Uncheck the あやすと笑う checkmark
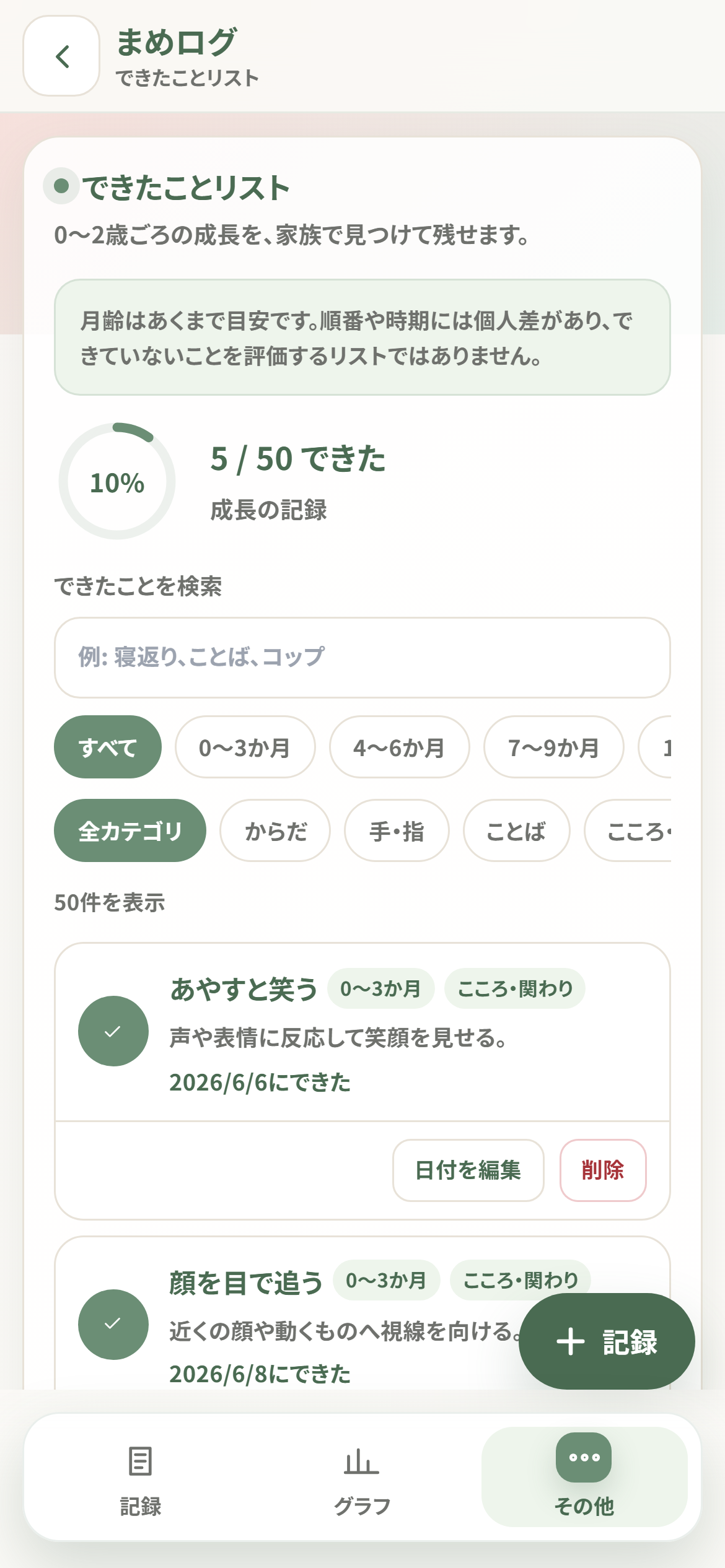This screenshot has width=725, height=1568. click(x=113, y=1031)
